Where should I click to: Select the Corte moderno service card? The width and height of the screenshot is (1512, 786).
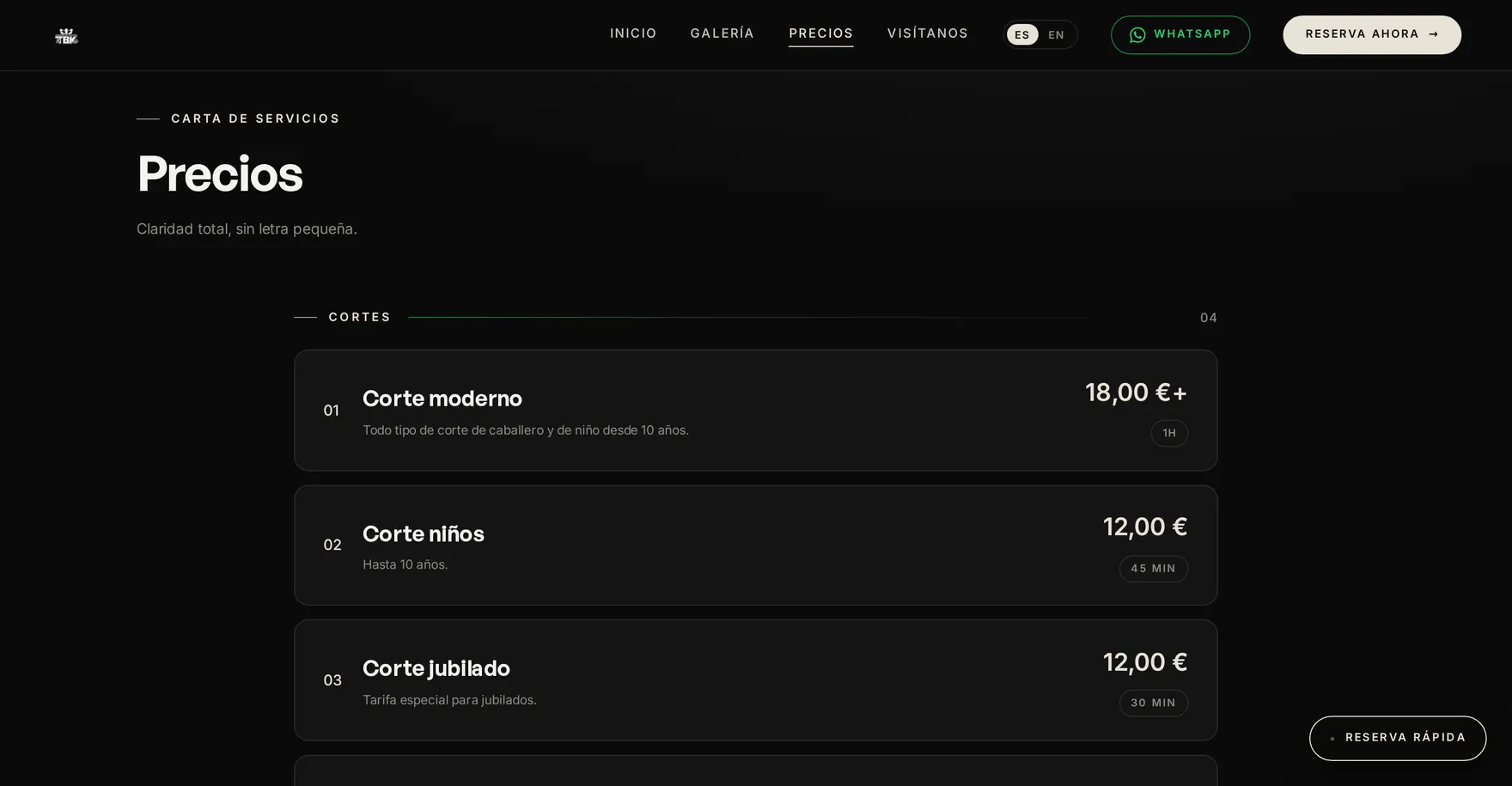756,410
